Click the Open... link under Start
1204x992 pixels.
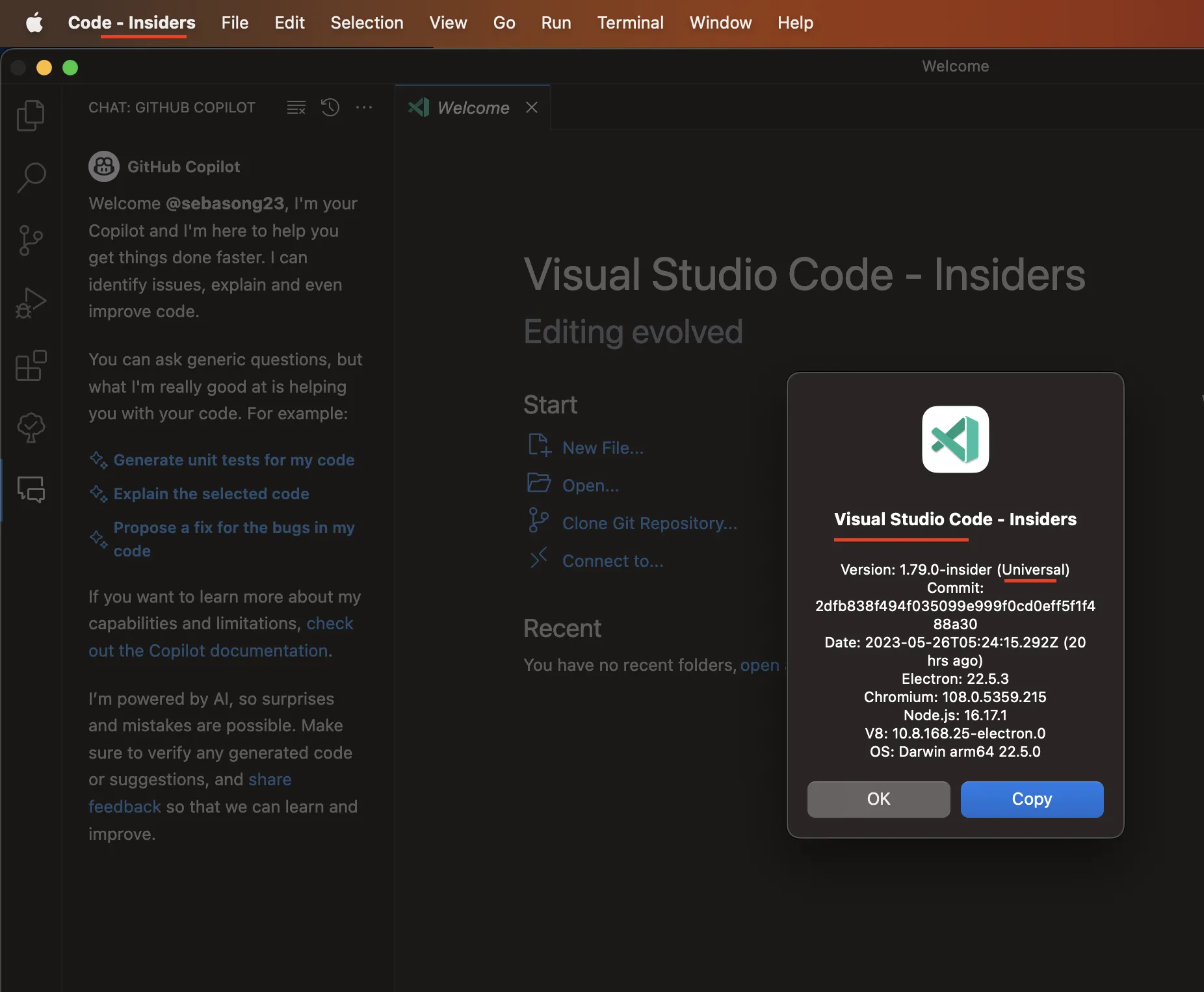[x=590, y=486]
